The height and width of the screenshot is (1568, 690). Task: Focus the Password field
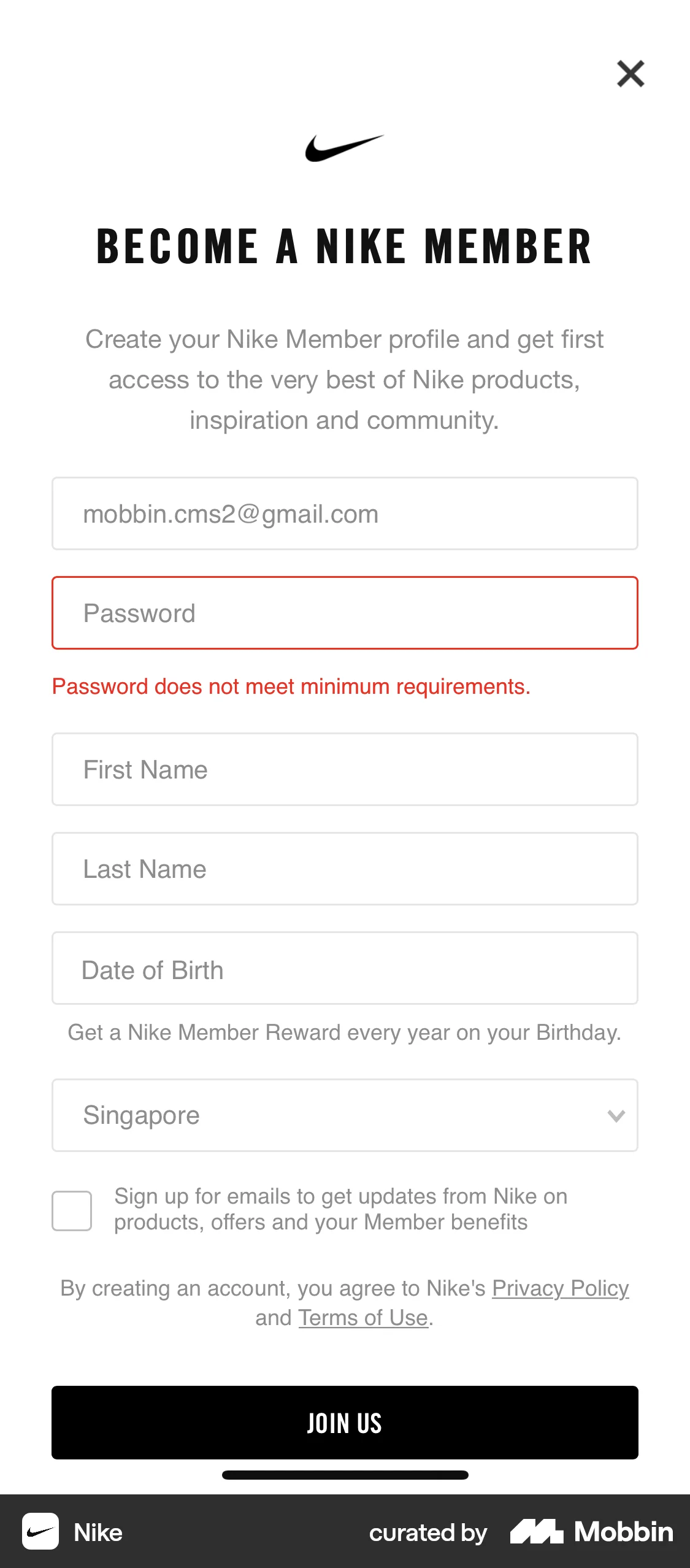tap(345, 613)
